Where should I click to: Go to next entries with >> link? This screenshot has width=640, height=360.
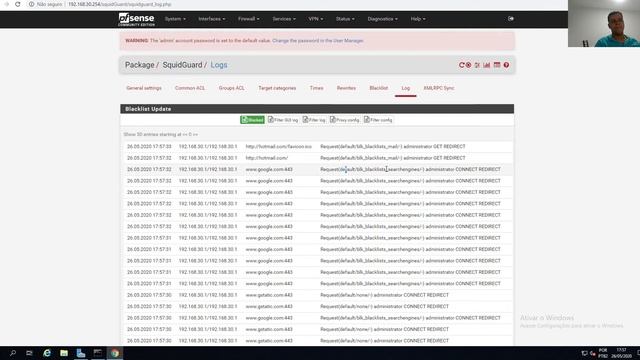pyautogui.click(x=195, y=134)
